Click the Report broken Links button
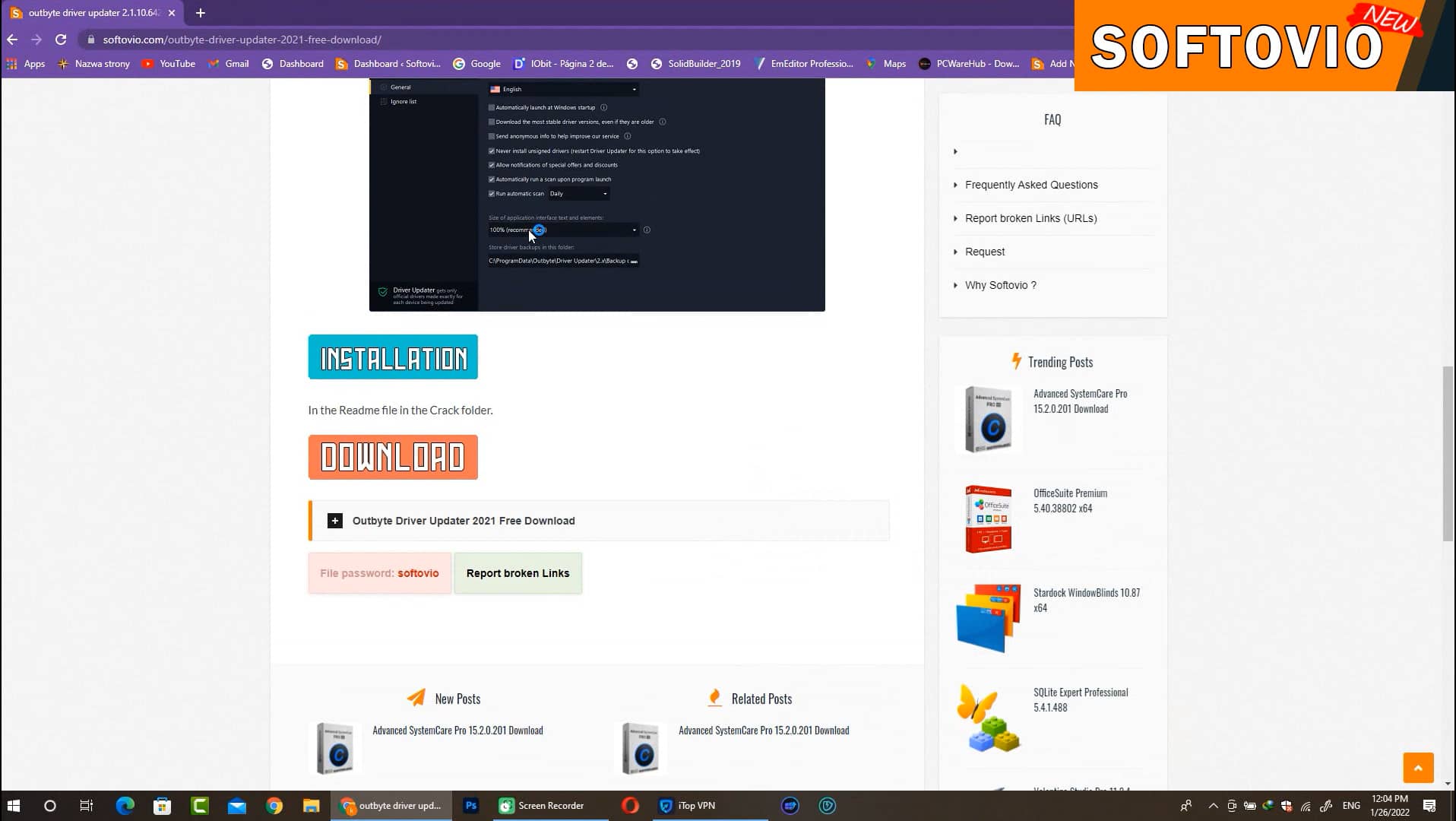The width and height of the screenshot is (1456, 821). (518, 573)
